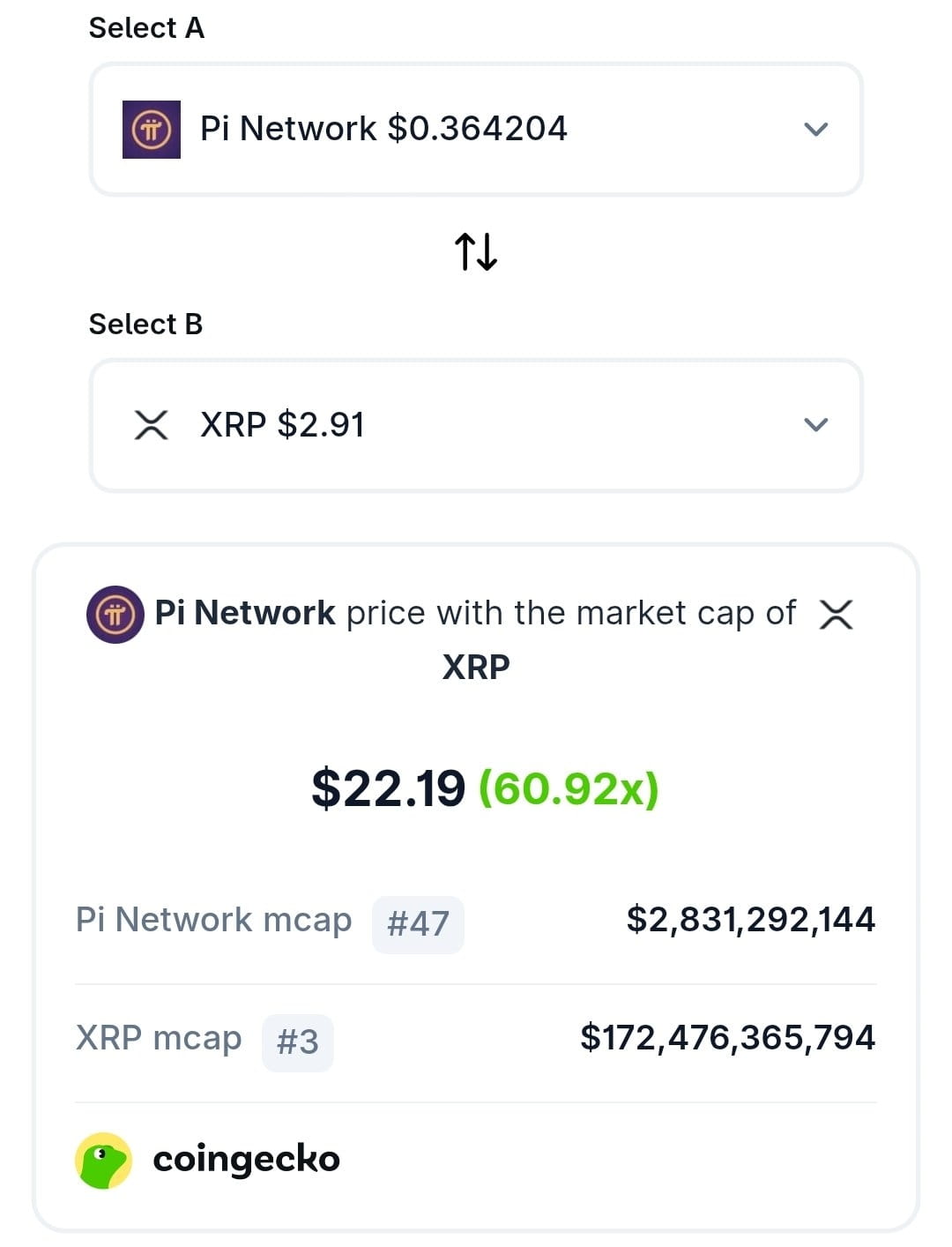Image resolution: width=952 pixels, height=1247 pixels.
Task: Click the Pi Network logo in Select A
Action: point(152,129)
